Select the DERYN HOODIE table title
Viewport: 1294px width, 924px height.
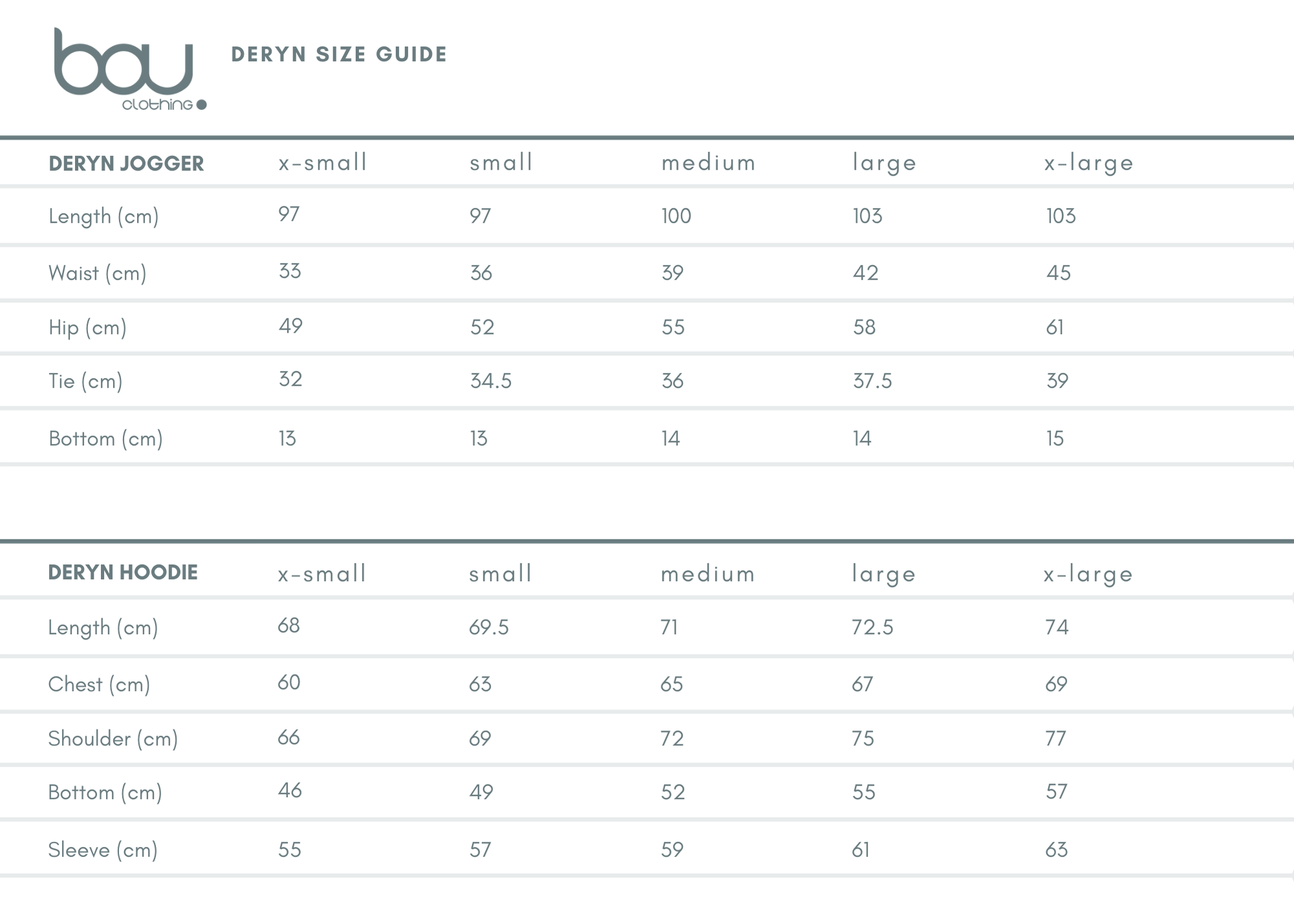[123, 573]
